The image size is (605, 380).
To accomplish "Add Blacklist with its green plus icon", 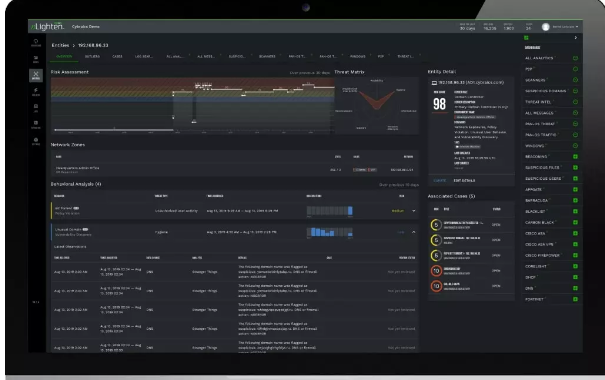I will point(575,211).
